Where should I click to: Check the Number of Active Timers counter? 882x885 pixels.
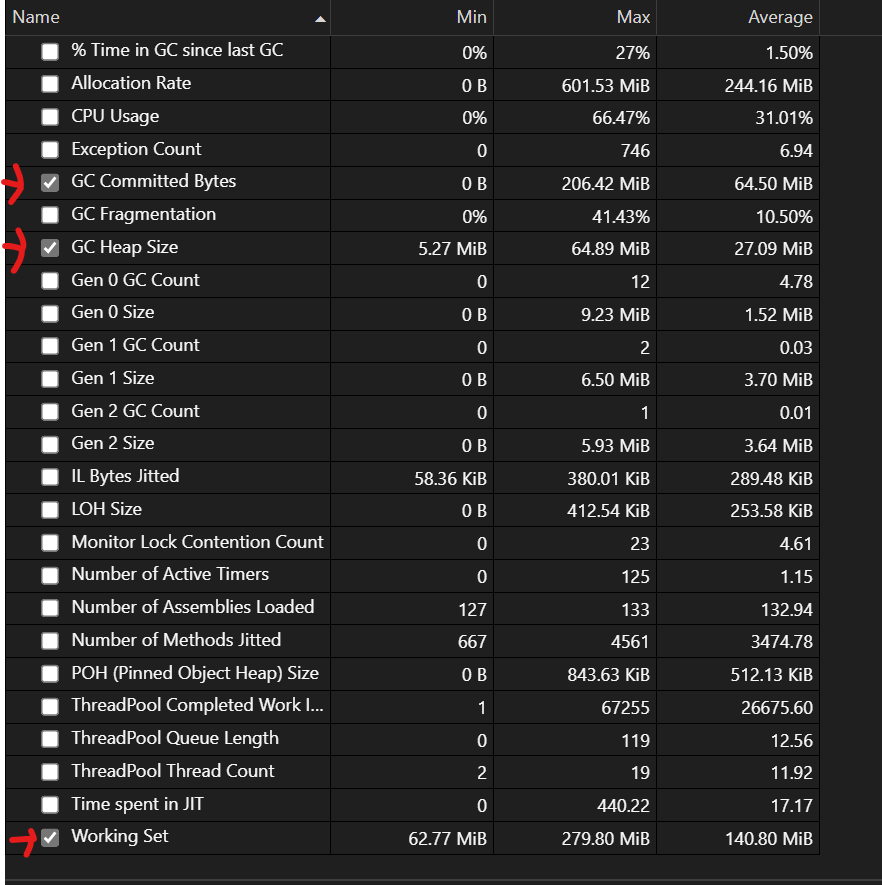coord(50,575)
